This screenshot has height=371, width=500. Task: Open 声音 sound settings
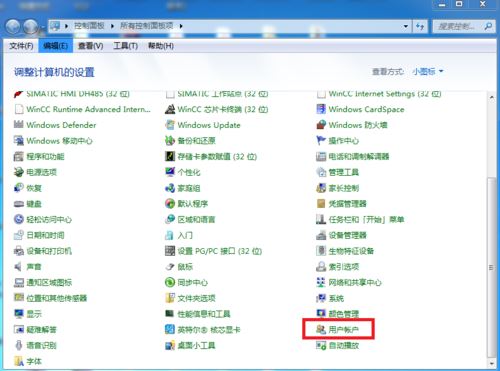[28, 267]
